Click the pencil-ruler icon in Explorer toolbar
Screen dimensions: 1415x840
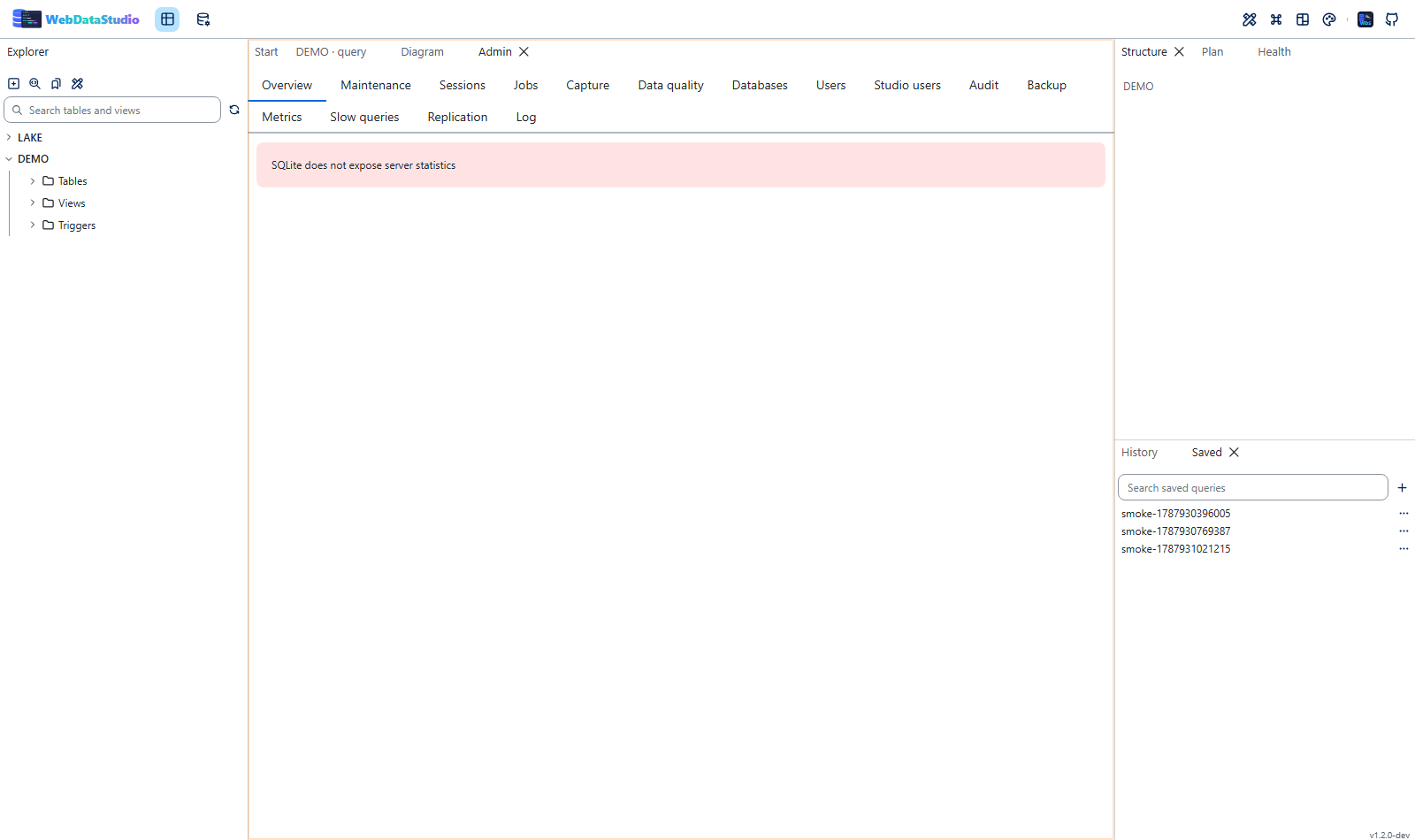pos(77,84)
